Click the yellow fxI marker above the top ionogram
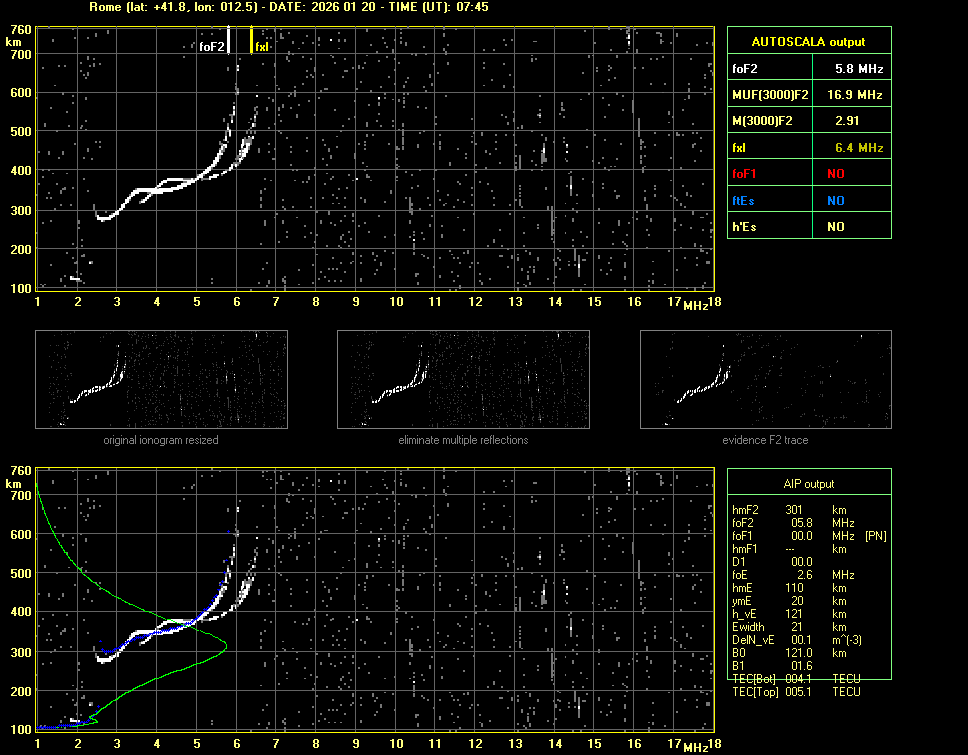Screen dimensions: 968x755 251,40
